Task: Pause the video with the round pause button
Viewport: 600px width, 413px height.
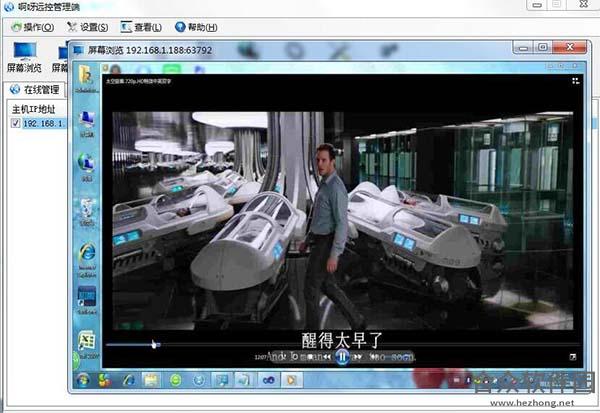Action: coord(342,357)
